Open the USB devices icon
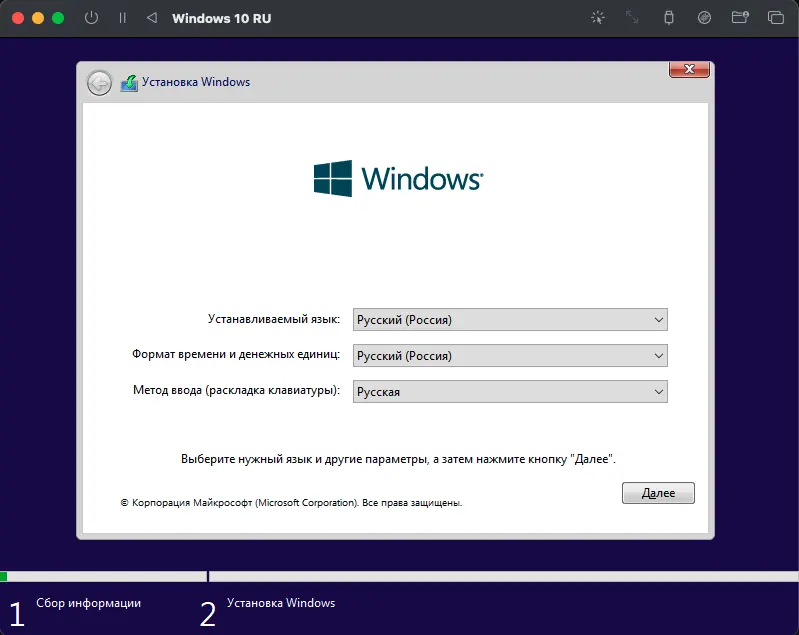799x635 pixels. tap(669, 18)
